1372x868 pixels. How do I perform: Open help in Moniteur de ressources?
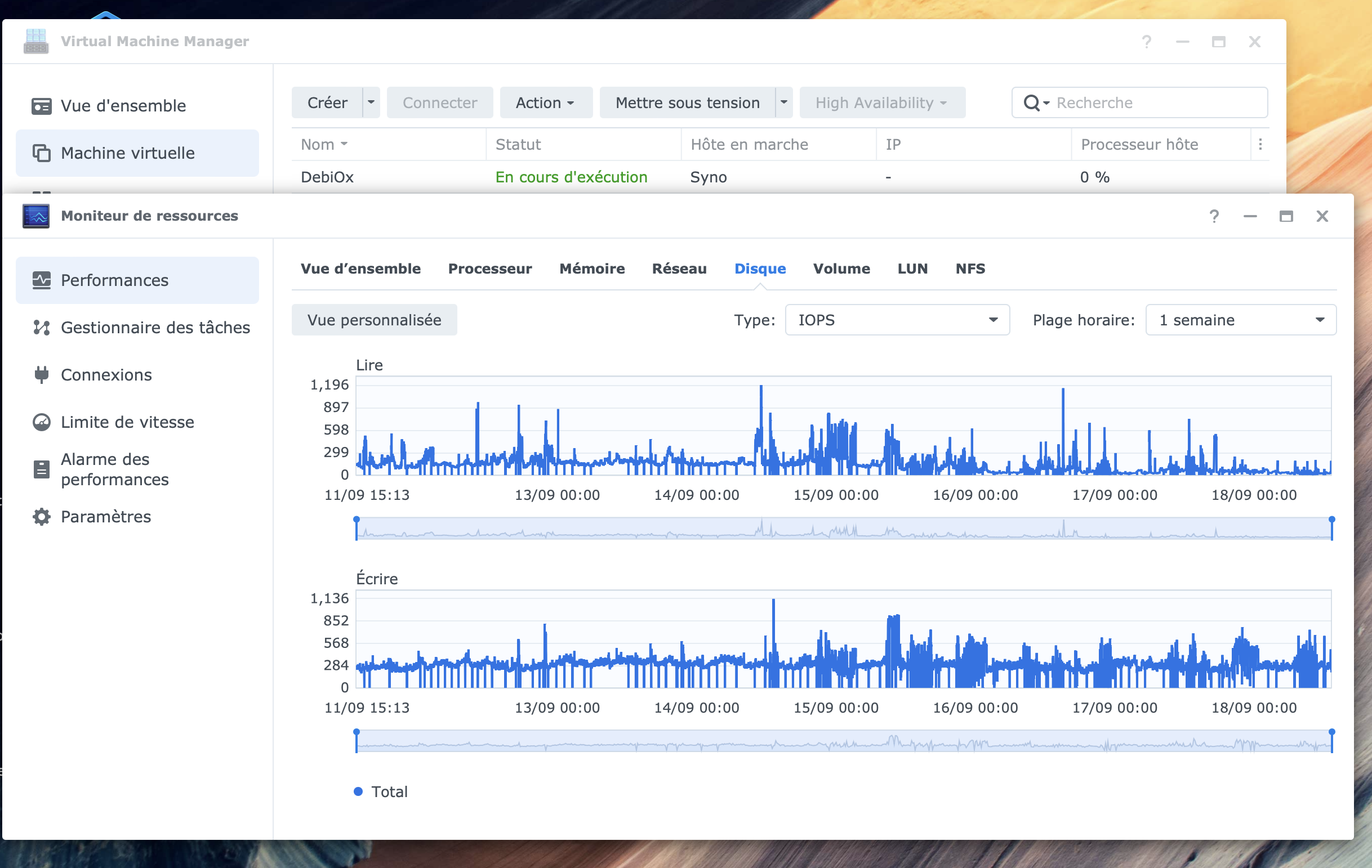(x=1214, y=216)
